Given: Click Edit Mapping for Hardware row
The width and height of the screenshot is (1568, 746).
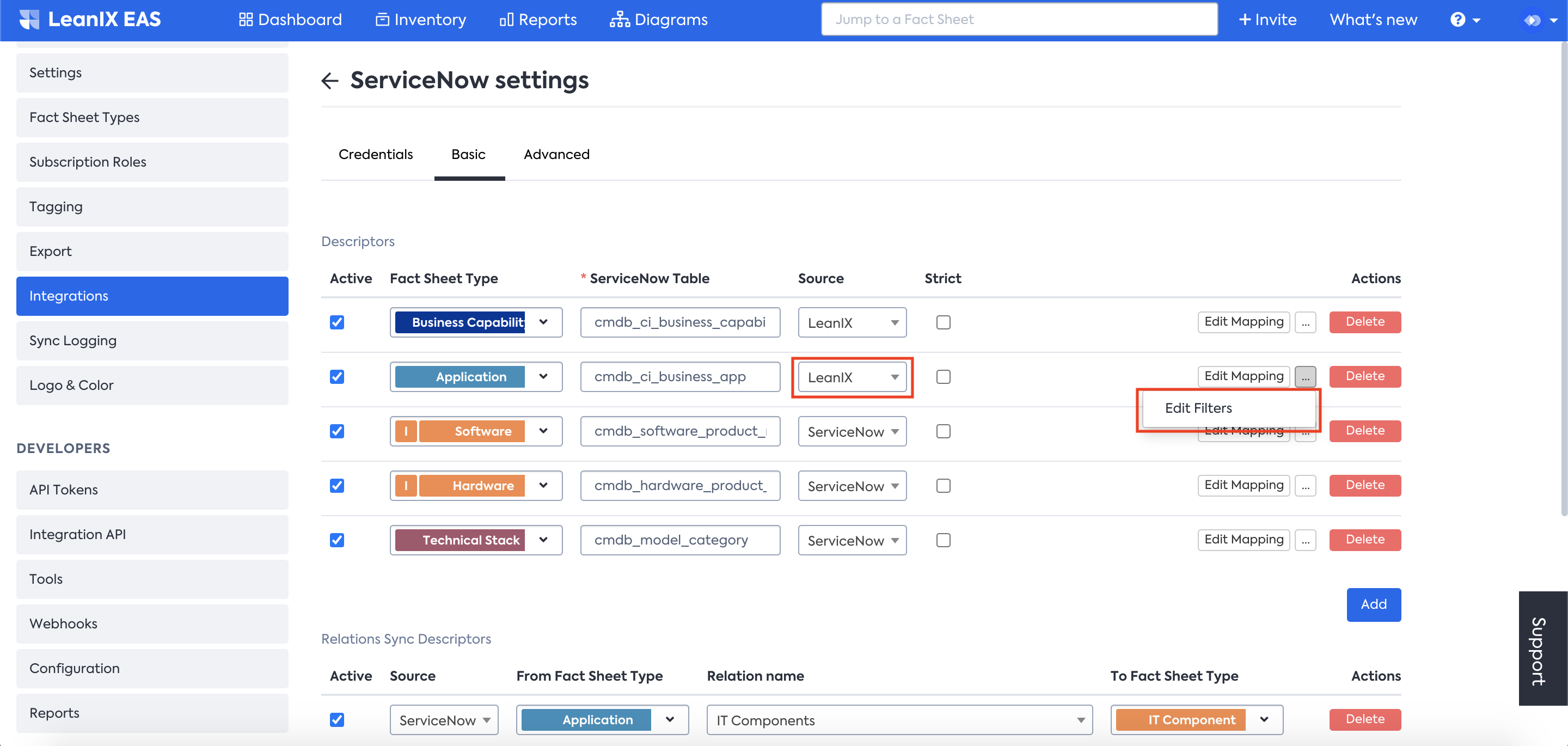Looking at the screenshot, I should pyautogui.click(x=1244, y=485).
